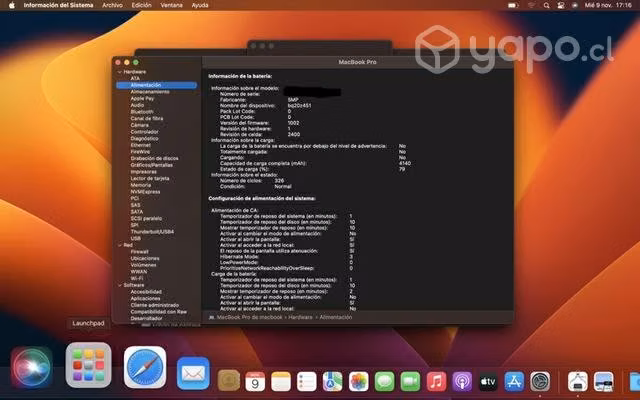
Task: Open Spotlight search magnifier
Action: [x=547, y=5]
